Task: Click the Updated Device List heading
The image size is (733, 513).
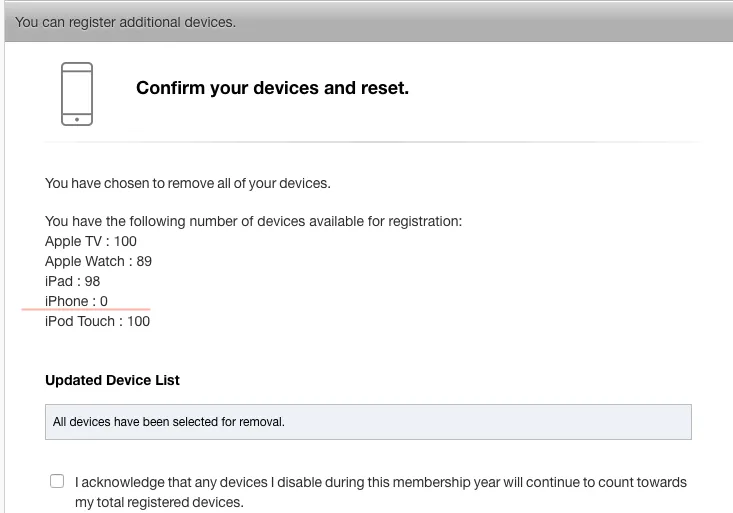Action: (x=112, y=380)
